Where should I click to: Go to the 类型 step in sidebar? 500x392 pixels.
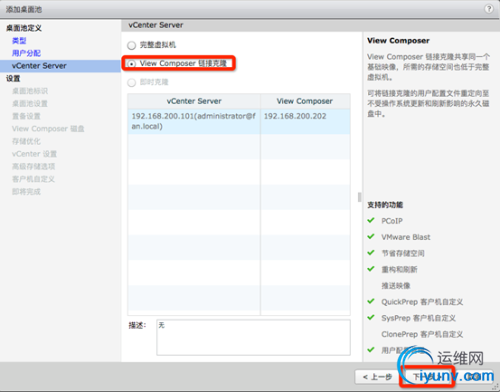coord(19,41)
